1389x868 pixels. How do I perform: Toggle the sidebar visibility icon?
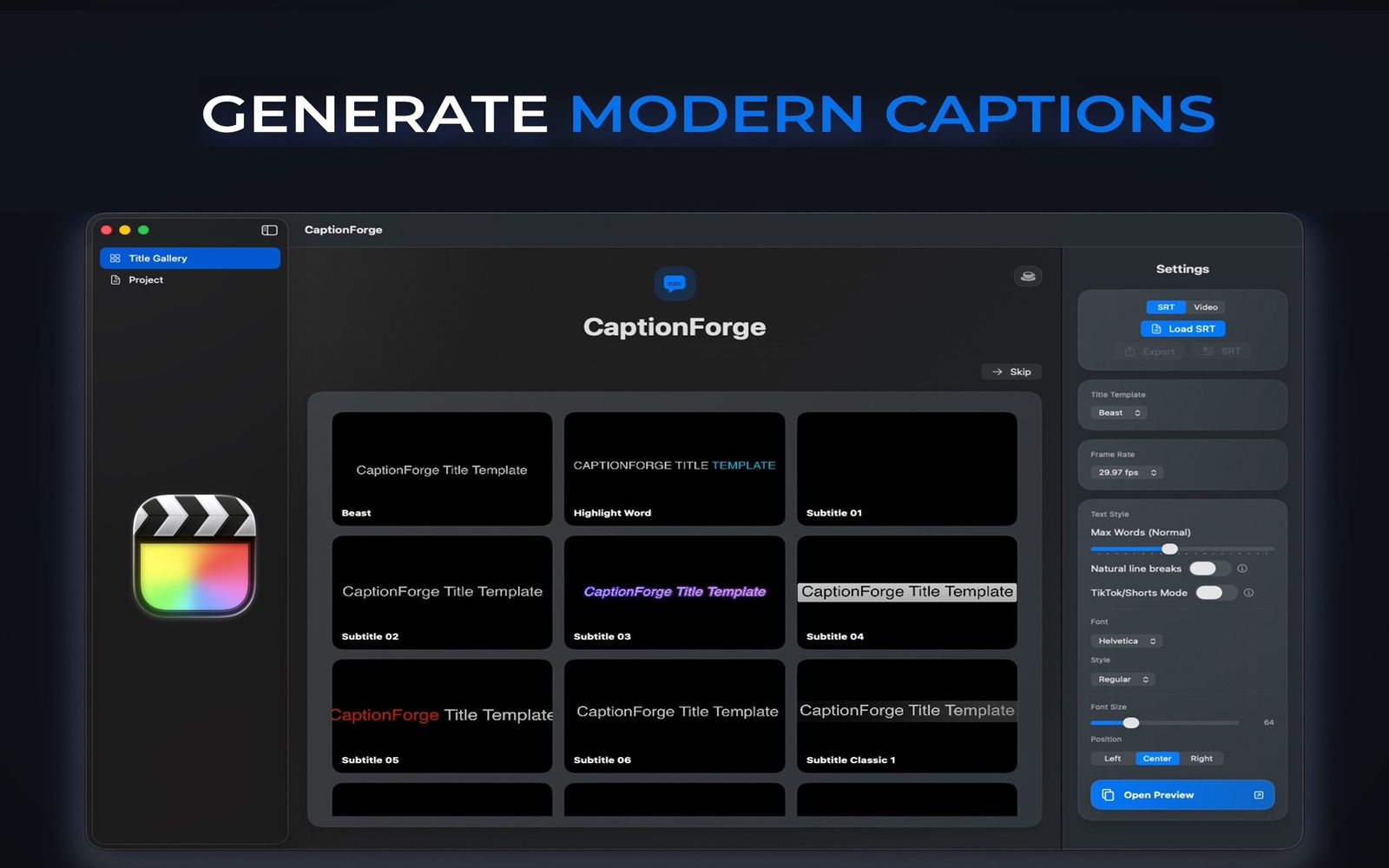tap(269, 230)
